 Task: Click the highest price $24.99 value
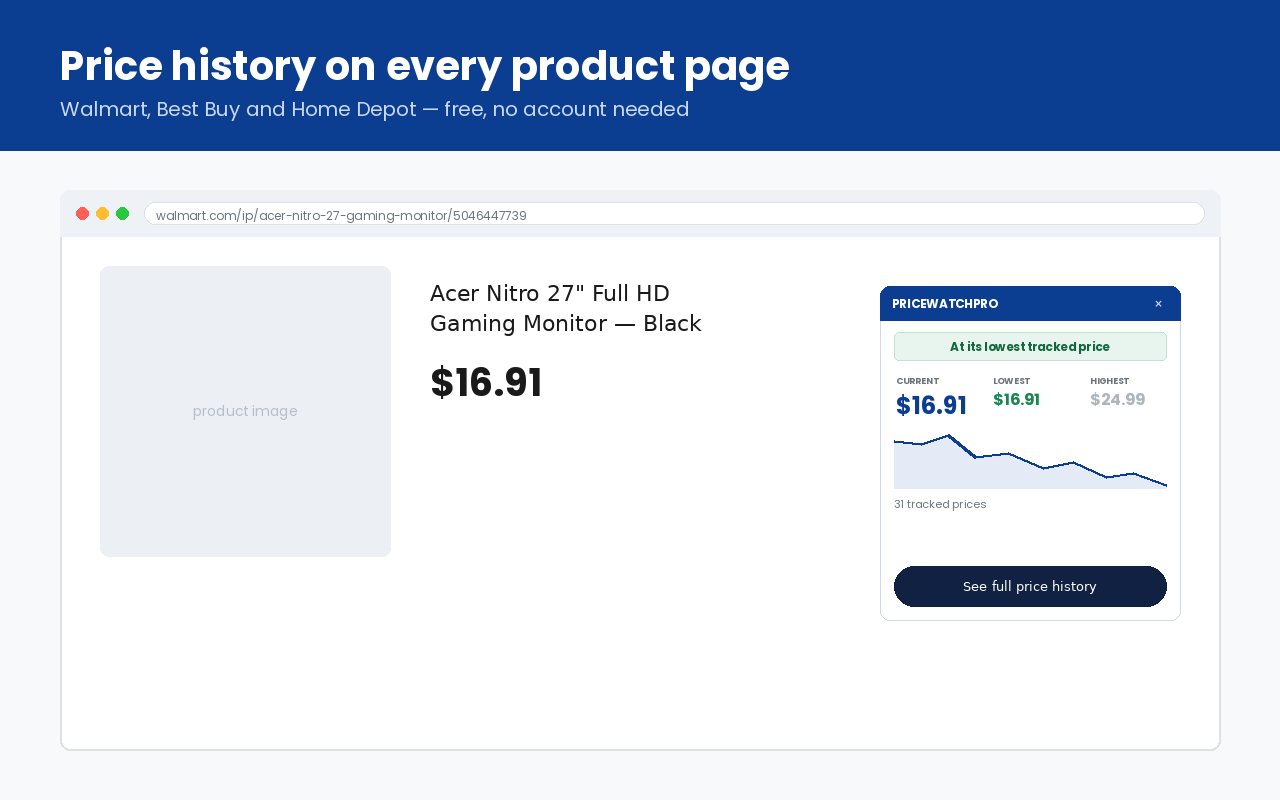1117,399
